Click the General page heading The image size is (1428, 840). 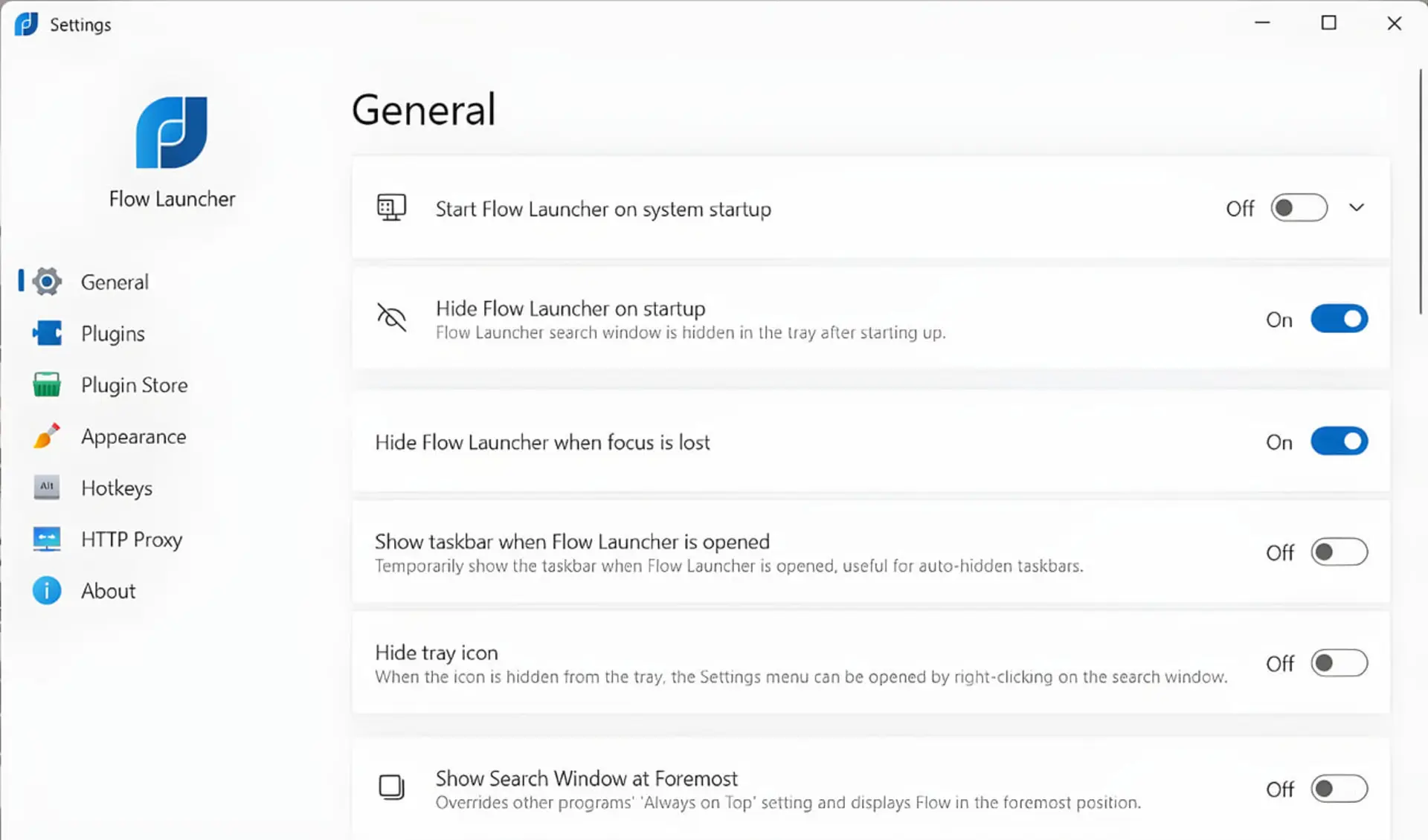point(423,110)
